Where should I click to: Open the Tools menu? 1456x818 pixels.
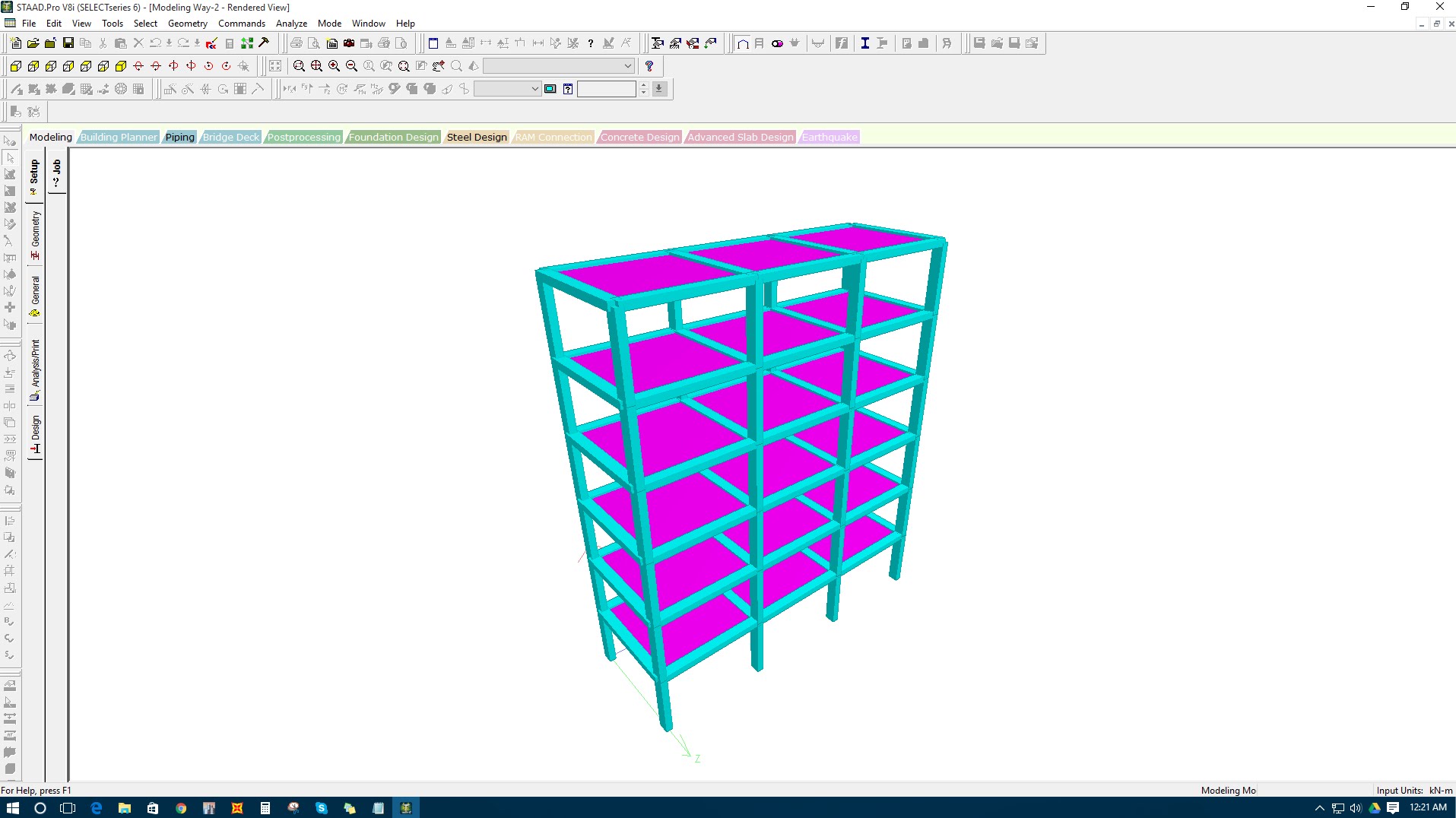(113, 24)
